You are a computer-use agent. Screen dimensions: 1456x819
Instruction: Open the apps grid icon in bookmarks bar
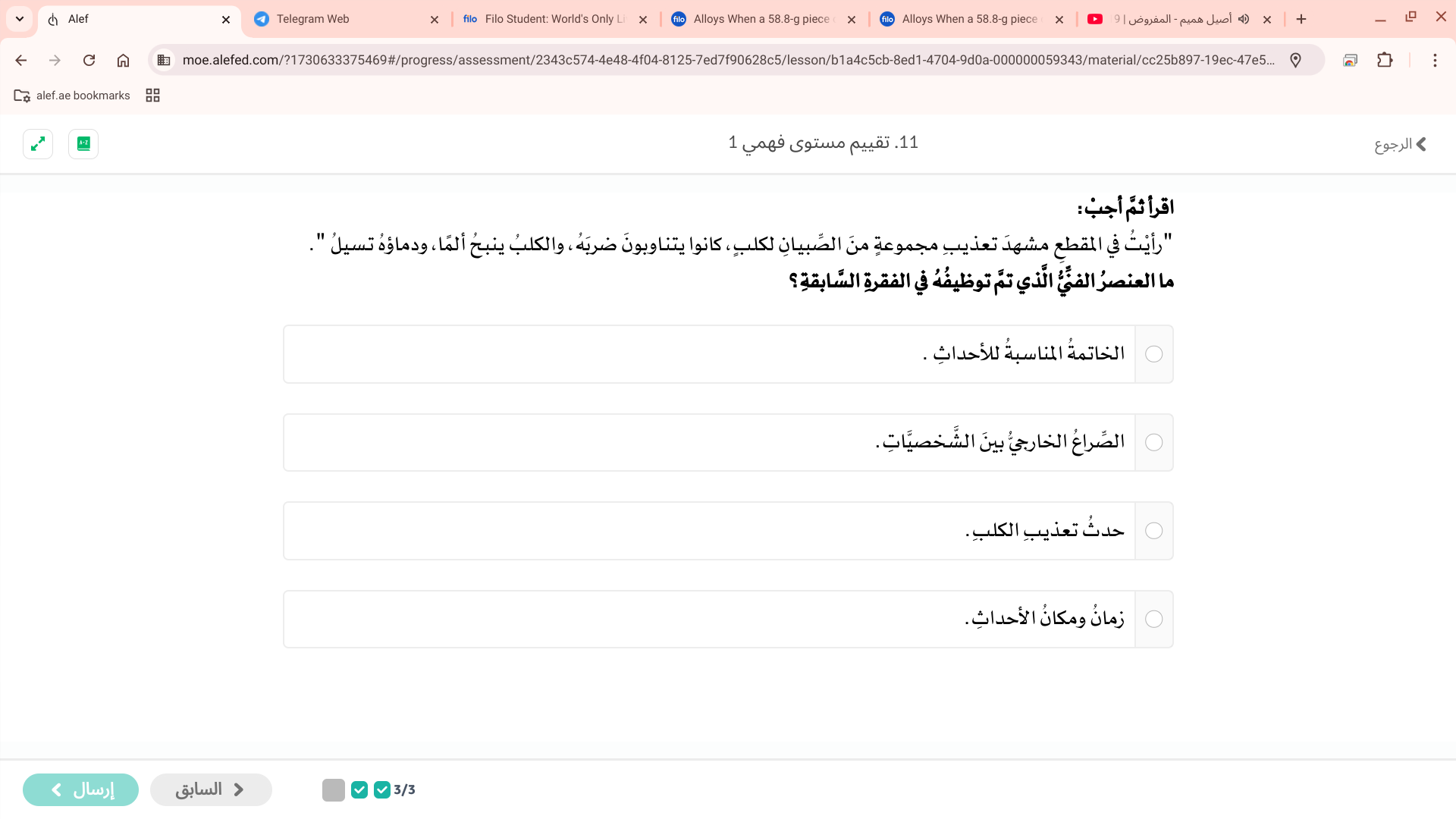[x=152, y=96]
